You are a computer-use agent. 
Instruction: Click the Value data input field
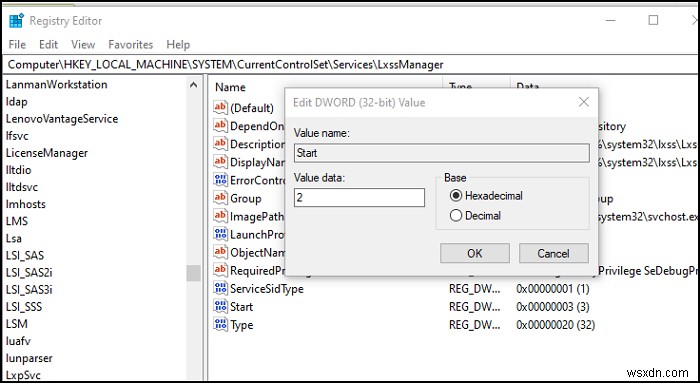click(x=359, y=197)
